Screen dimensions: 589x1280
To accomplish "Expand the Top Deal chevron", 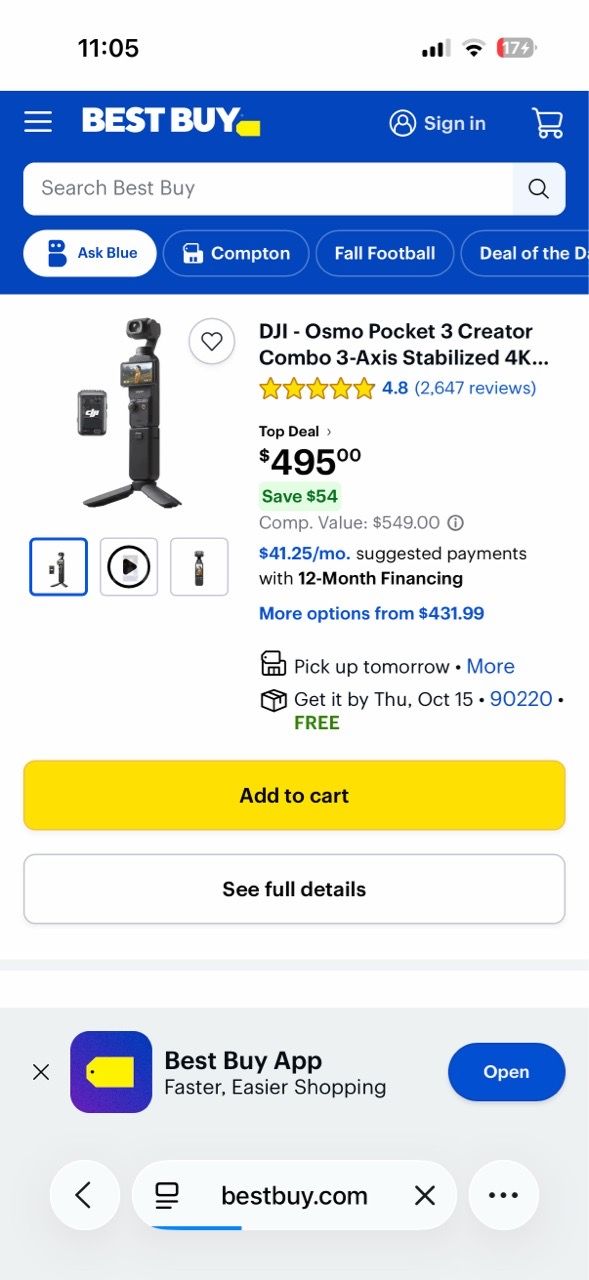I will click(x=329, y=432).
